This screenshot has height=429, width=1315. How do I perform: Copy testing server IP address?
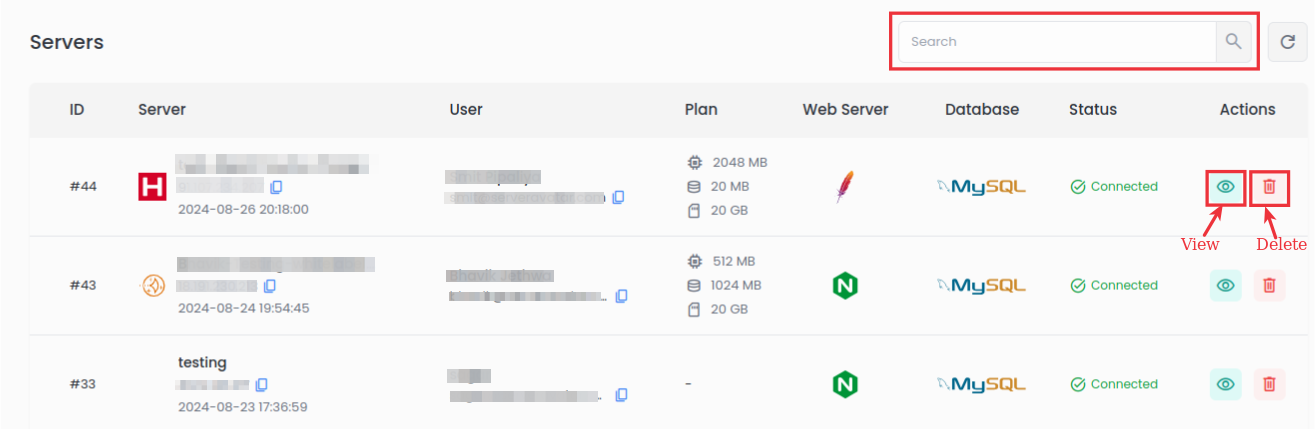pyautogui.click(x=262, y=385)
